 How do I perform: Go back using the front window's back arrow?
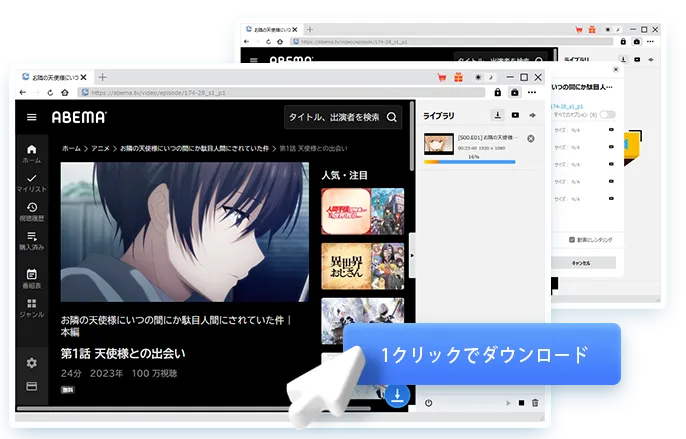[23, 92]
